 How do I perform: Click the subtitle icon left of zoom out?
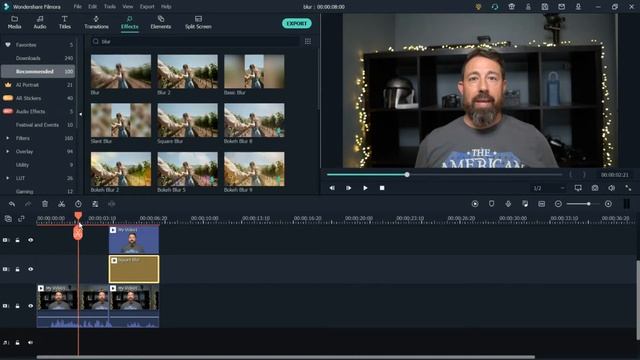tap(542, 204)
